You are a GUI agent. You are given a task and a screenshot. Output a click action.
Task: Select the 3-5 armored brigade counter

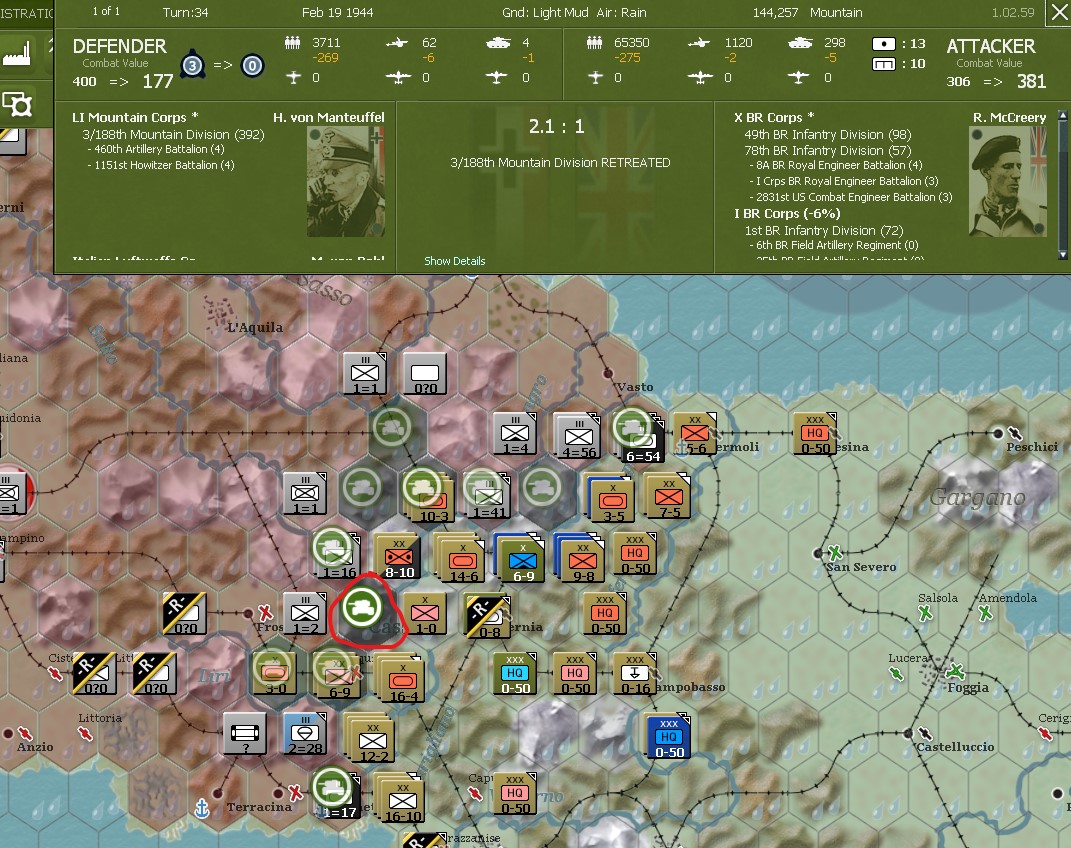(x=612, y=499)
